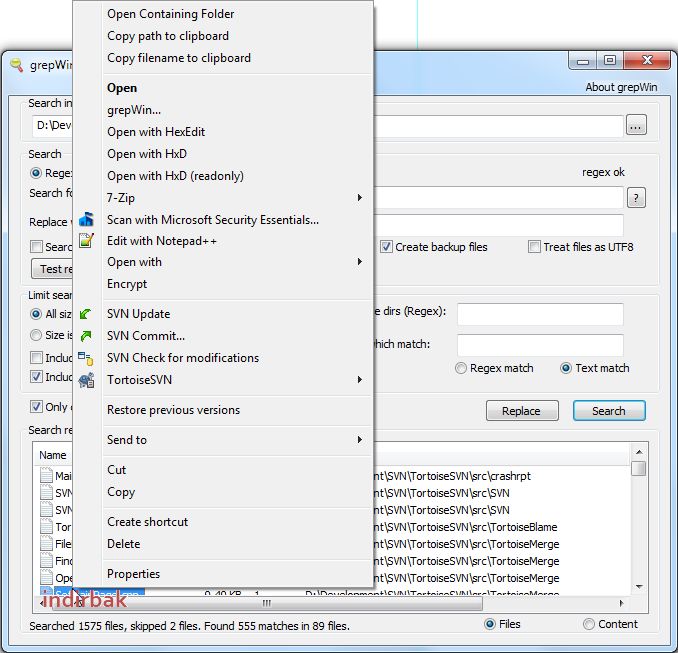The height and width of the screenshot is (653, 678).
Task: Click the regex help question mark button
Action: 636,198
